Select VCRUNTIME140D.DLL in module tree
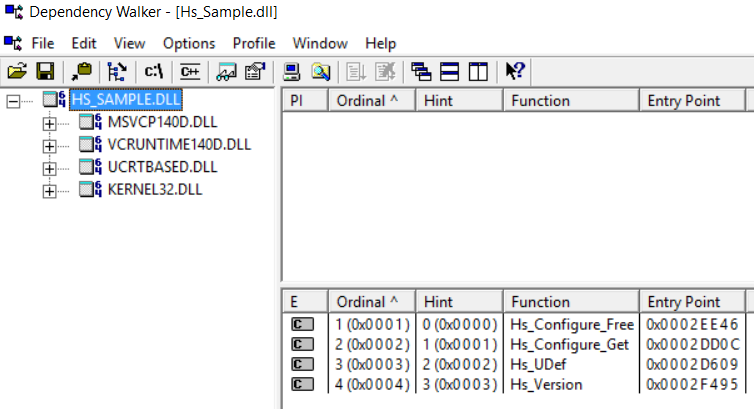The width and height of the screenshot is (754, 409). coord(179,144)
